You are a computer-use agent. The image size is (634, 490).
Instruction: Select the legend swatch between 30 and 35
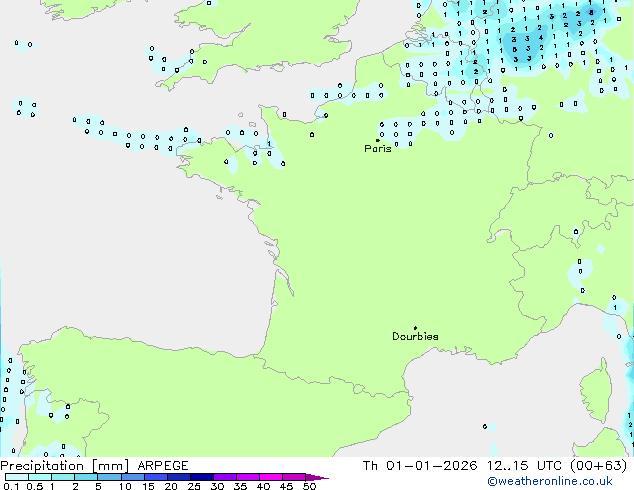[225, 477]
